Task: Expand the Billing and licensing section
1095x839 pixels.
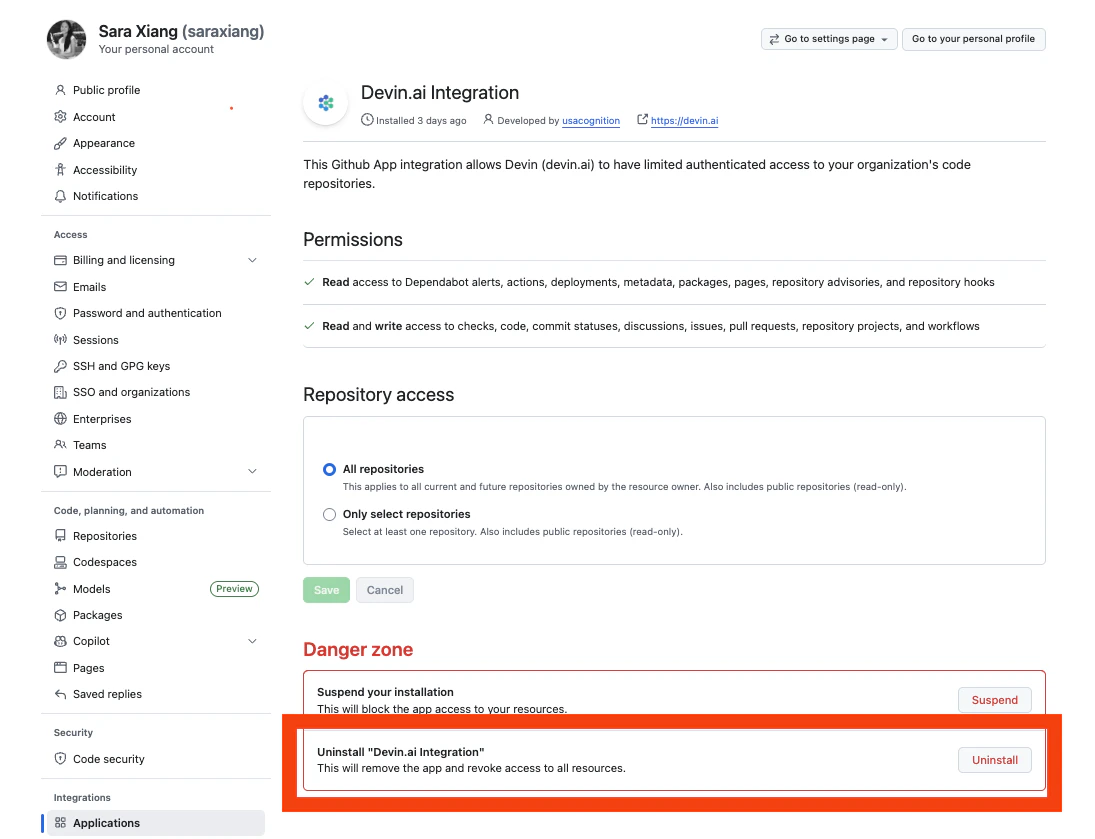Action: tap(252, 260)
